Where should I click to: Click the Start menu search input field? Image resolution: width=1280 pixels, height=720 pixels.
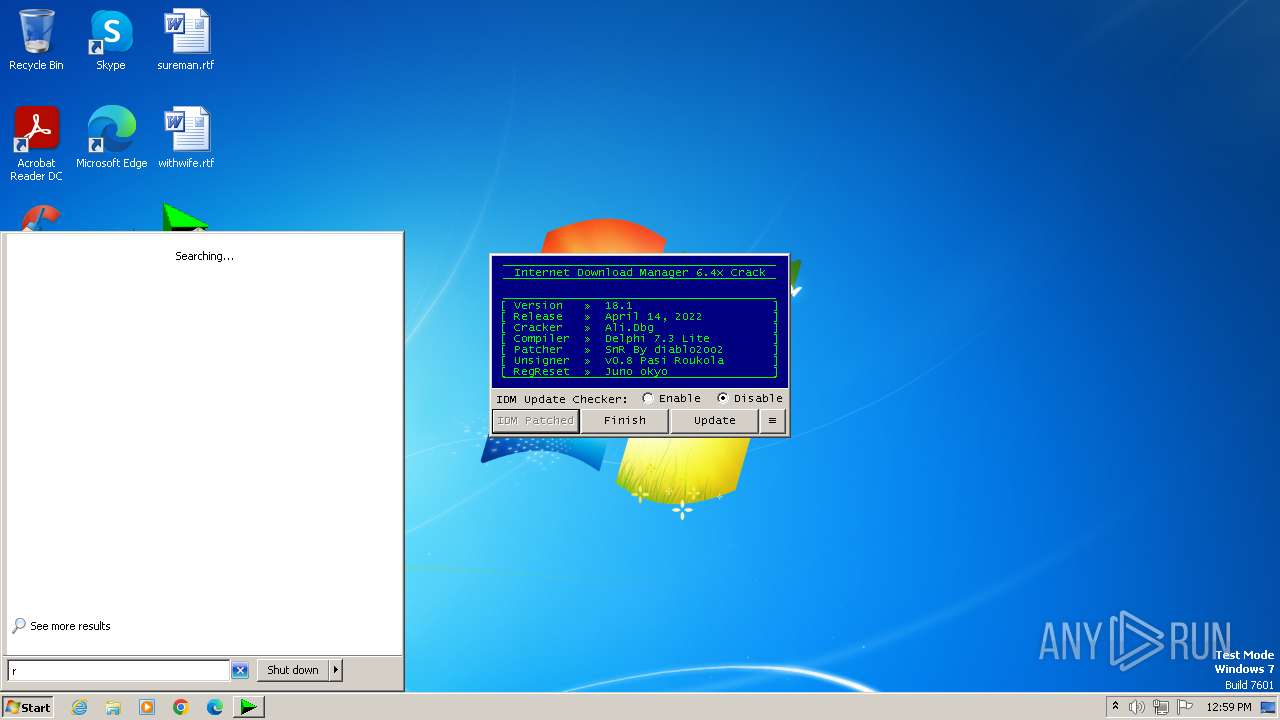(x=119, y=671)
